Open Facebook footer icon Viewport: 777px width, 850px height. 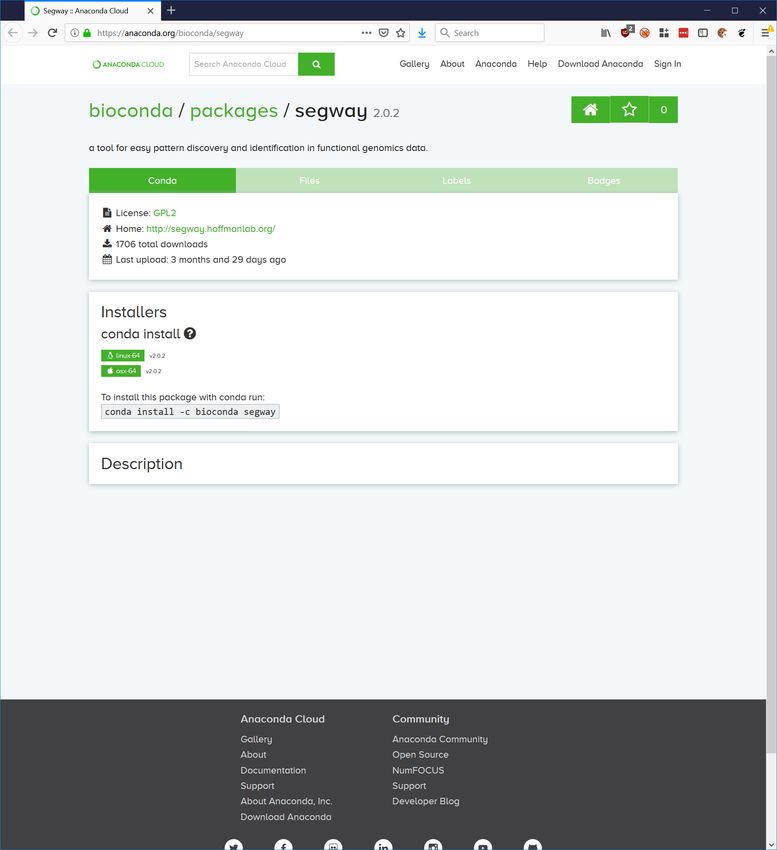click(x=284, y=845)
